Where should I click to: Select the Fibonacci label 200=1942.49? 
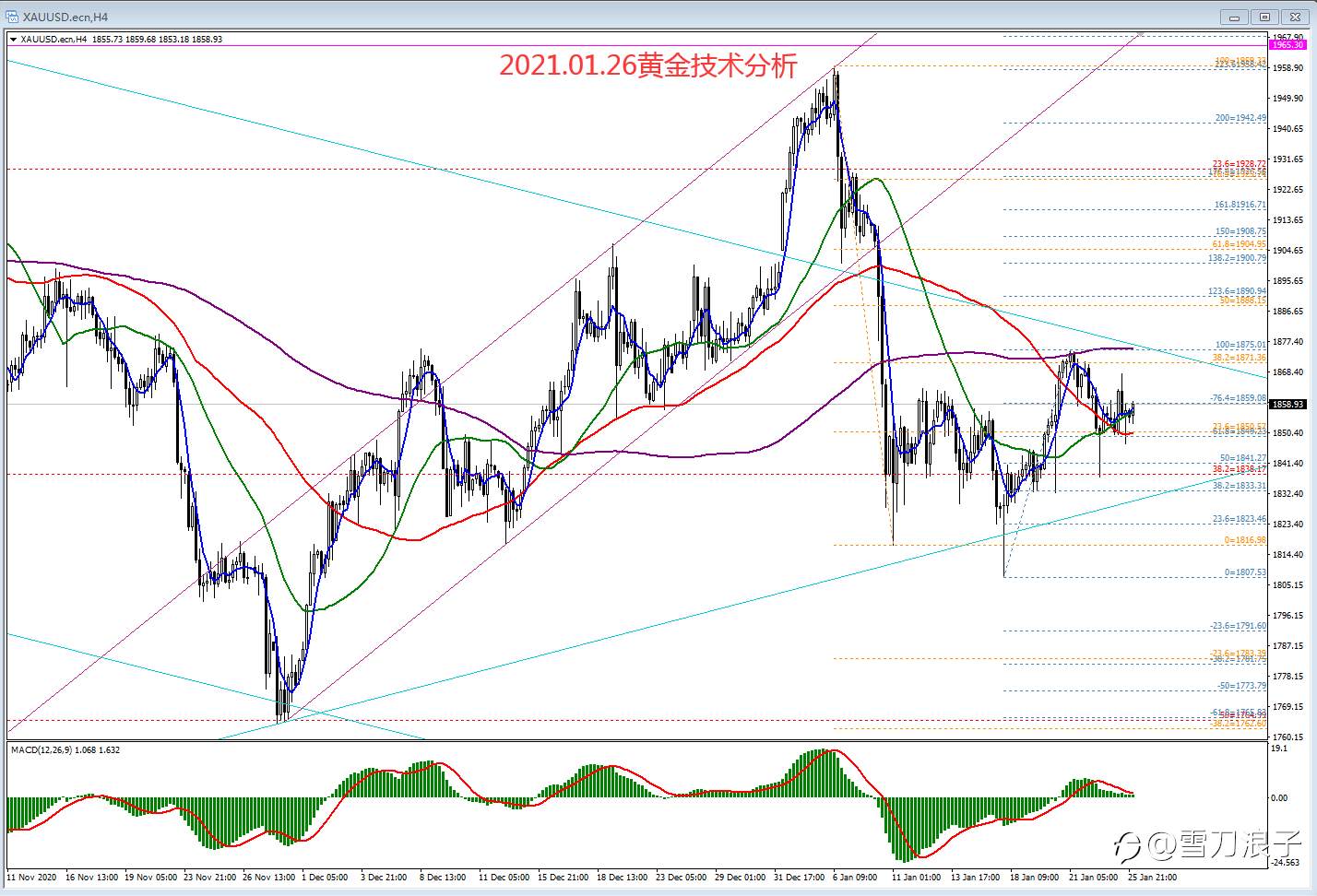1240,118
